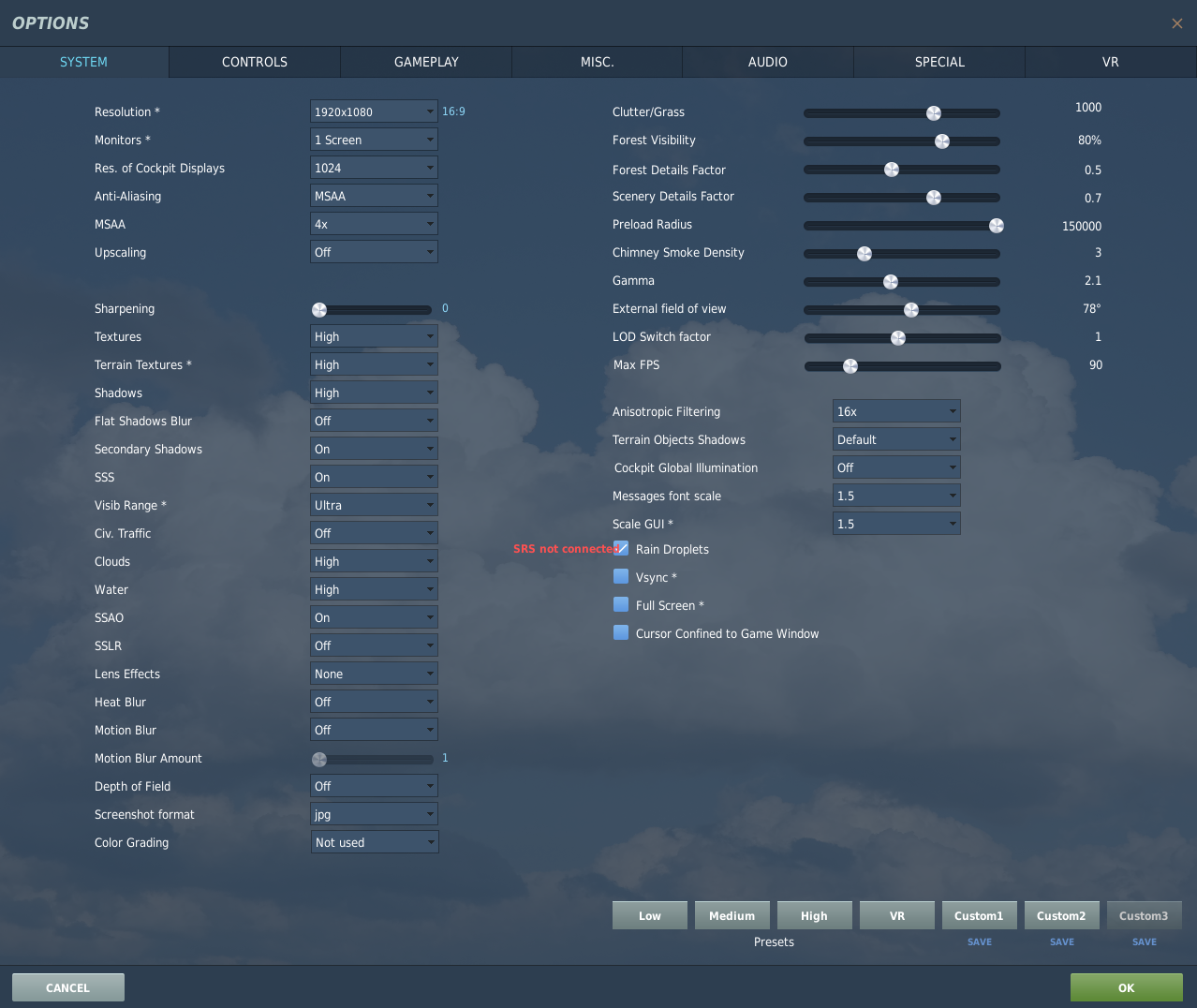Image resolution: width=1197 pixels, height=1008 pixels.
Task: Open the Flat Shadows Blur dropdown
Action: tap(374, 421)
